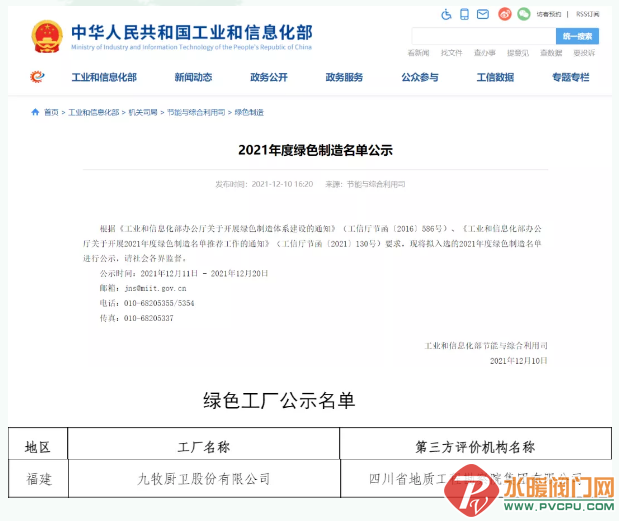Image resolution: width=619 pixels, height=521 pixels.
Task: Click 工业和信息化部 in the breadcrumb
Action: [94, 112]
